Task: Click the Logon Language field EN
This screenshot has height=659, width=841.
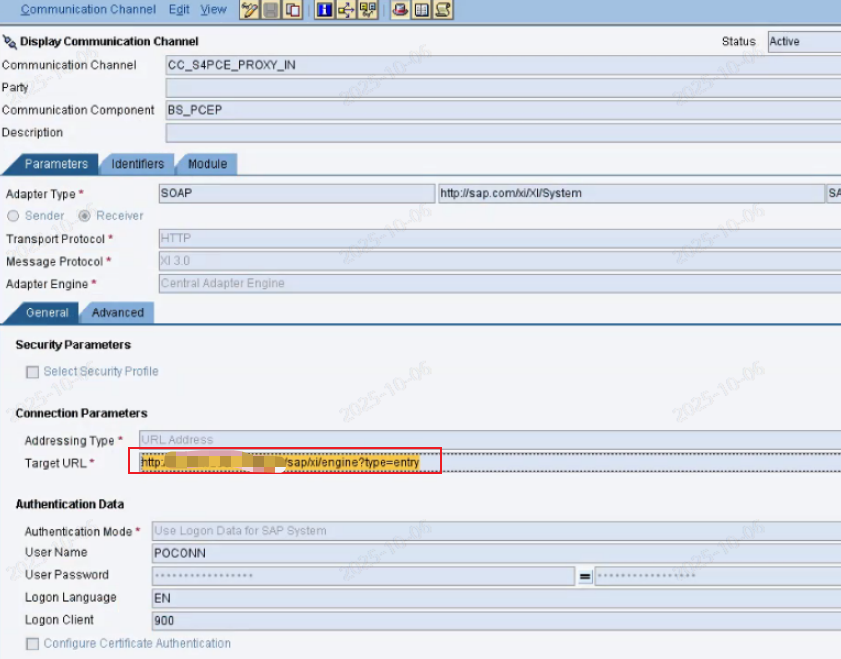Action: click(x=497, y=598)
